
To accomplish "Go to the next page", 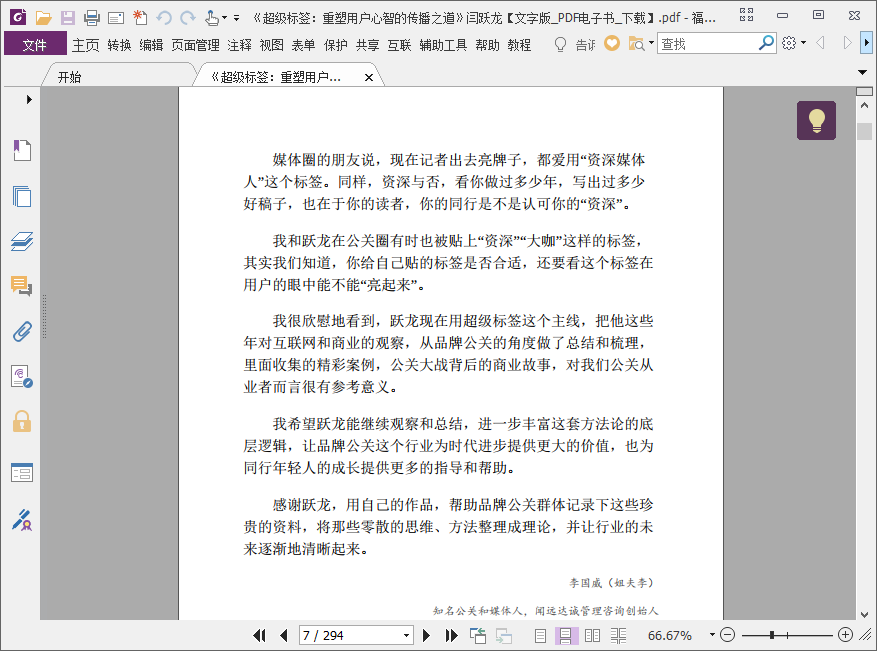I will [x=426, y=635].
